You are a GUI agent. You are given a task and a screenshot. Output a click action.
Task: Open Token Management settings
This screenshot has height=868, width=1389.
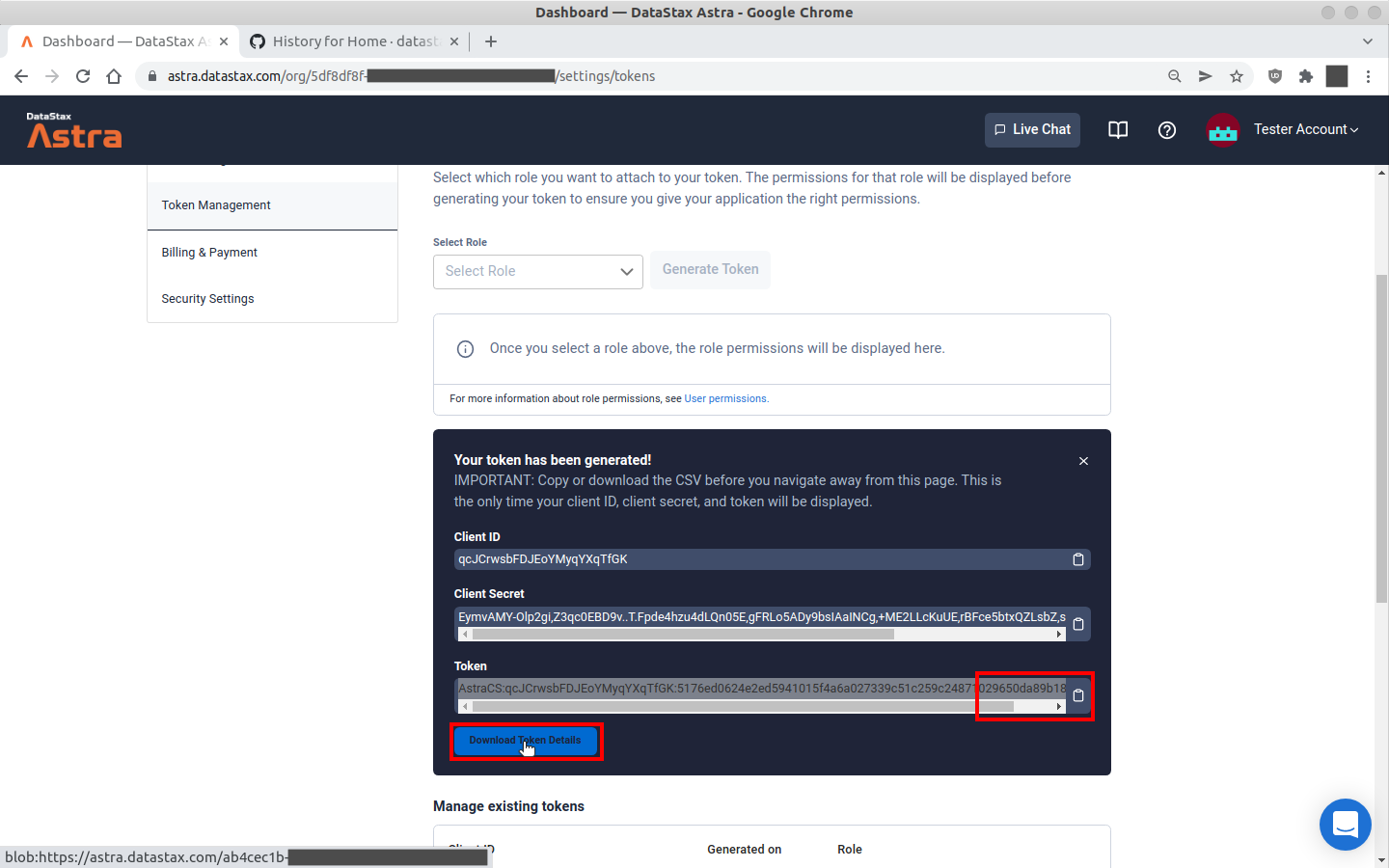[272, 205]
